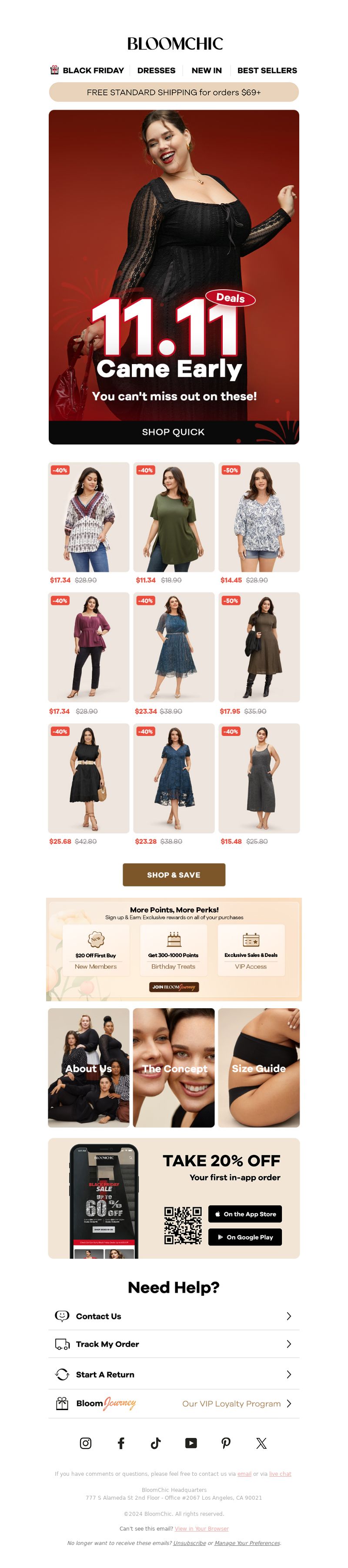Click the X (Twitter) icon

coord(261,1443)
